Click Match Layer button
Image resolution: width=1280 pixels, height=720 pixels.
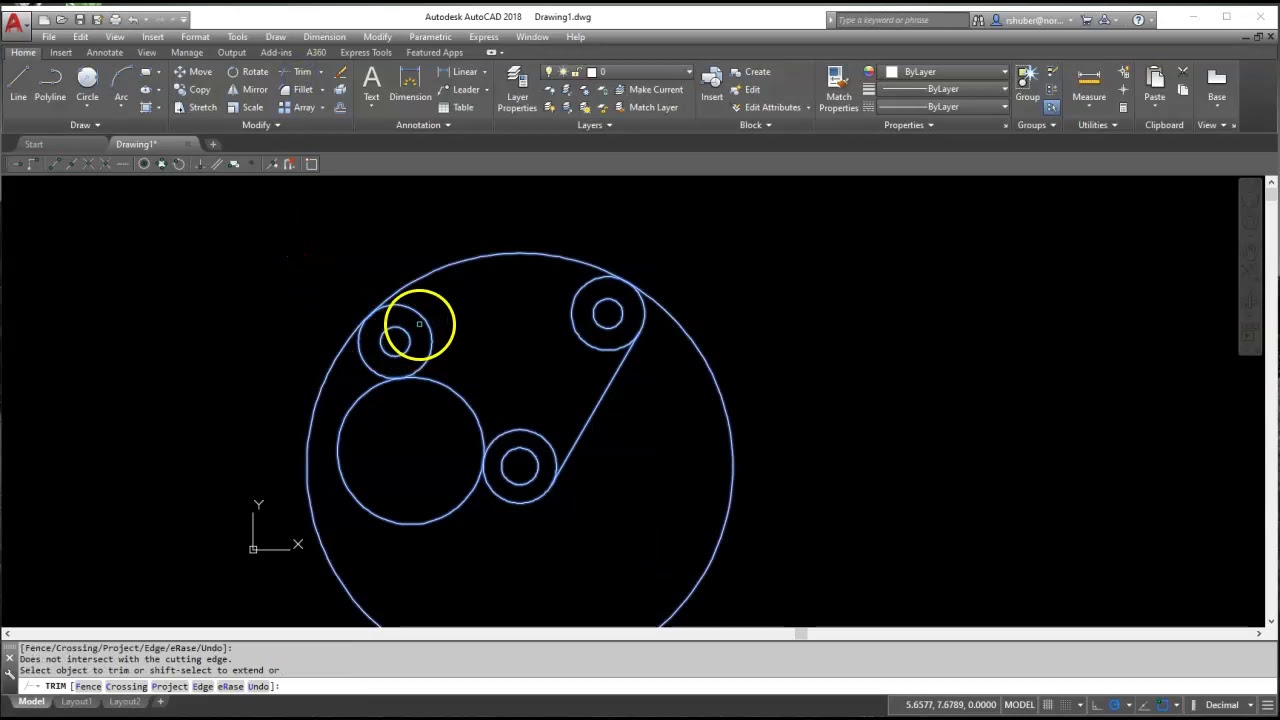[645, 108]
